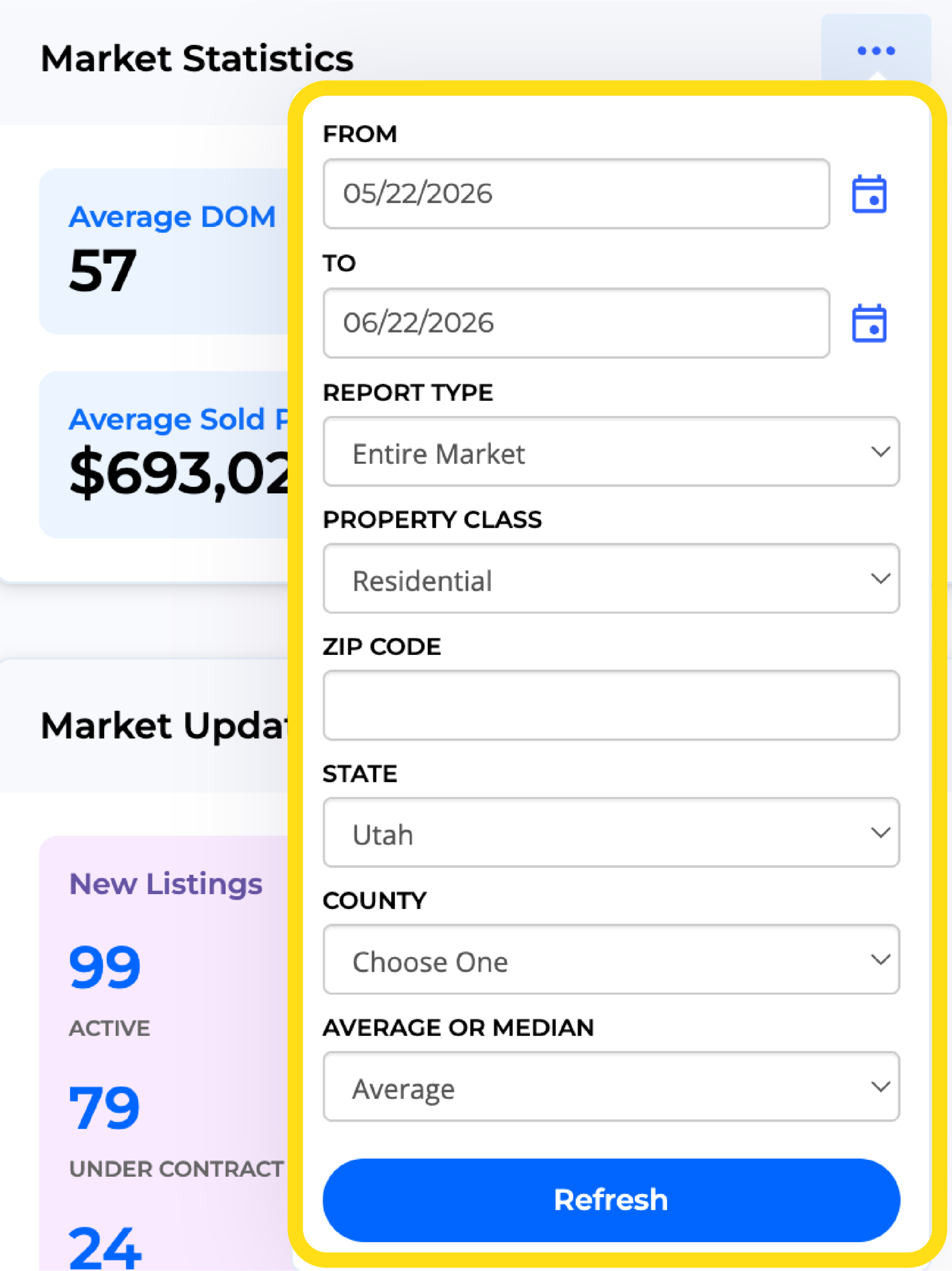The width and height of the screenshot is (952, 1271).
Task: Expand the Report Type dropdown
Action: point(612,452)
